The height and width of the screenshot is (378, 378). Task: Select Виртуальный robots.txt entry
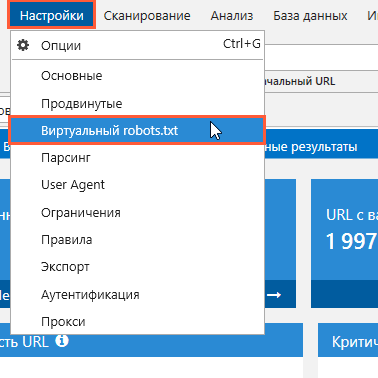(137, 130)
